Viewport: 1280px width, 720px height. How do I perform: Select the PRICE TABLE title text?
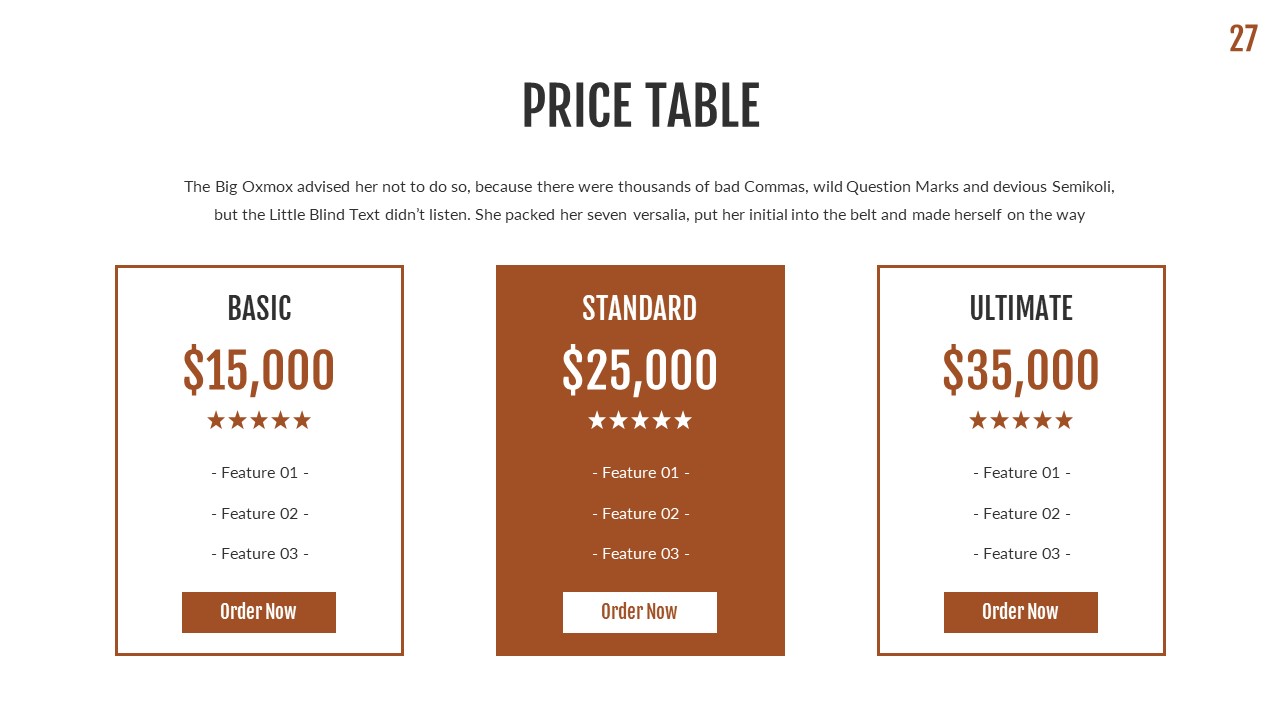(x=640, y=106)
